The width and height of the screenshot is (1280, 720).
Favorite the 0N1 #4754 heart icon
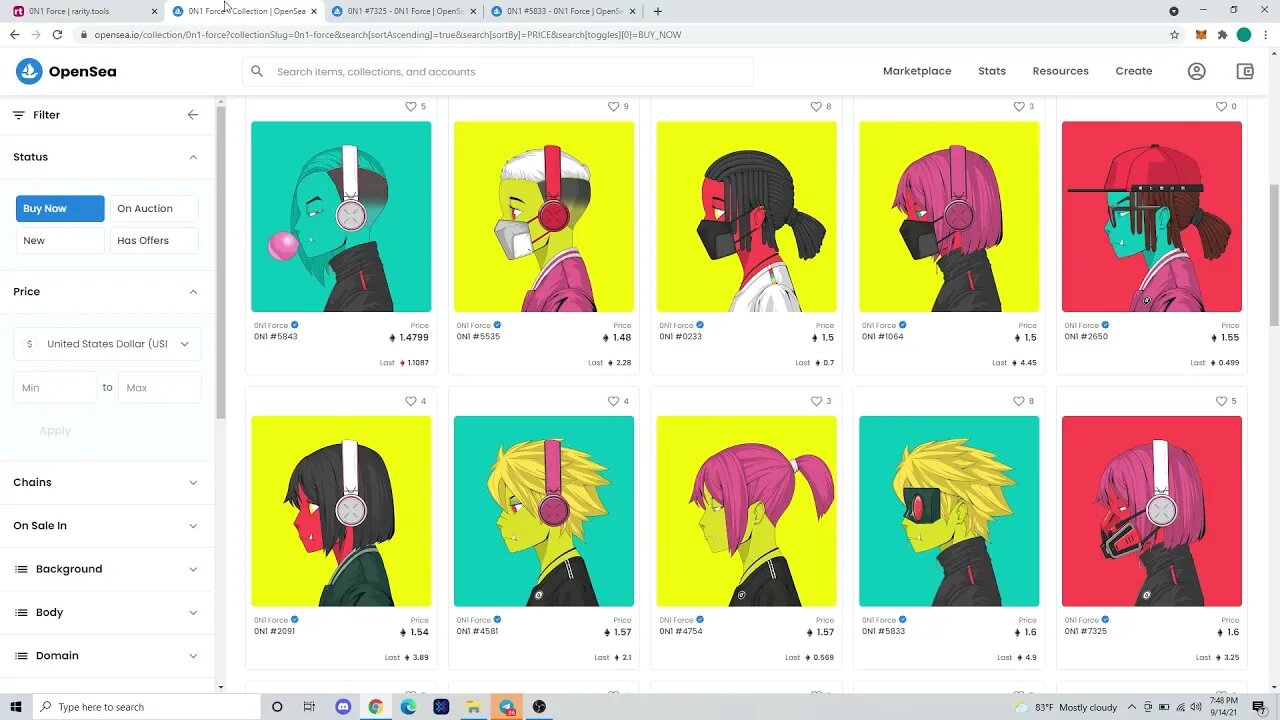click(x=816, y=401)
